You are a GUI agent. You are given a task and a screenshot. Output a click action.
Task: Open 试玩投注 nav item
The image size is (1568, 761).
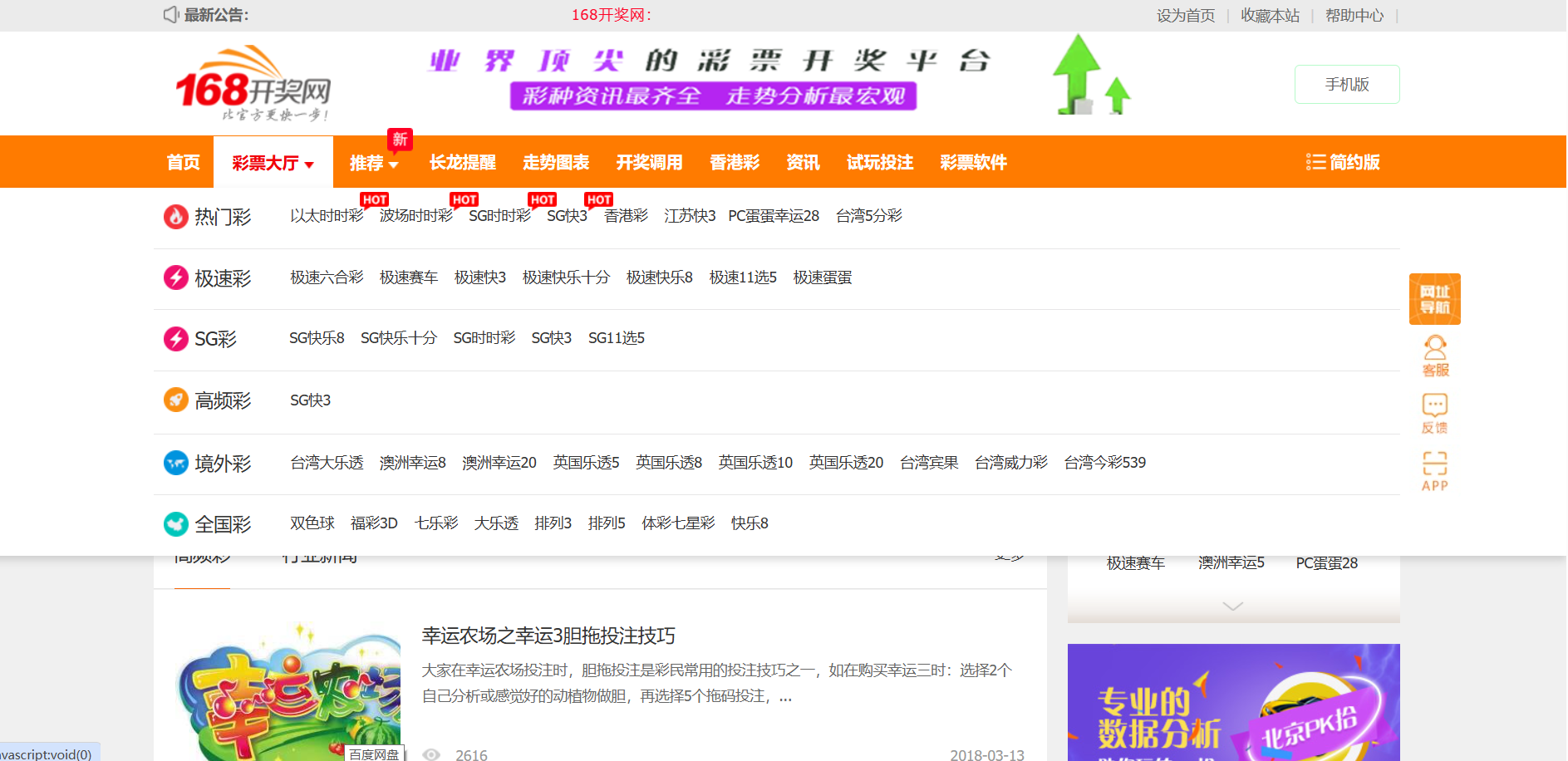click(x=880, y=162)
